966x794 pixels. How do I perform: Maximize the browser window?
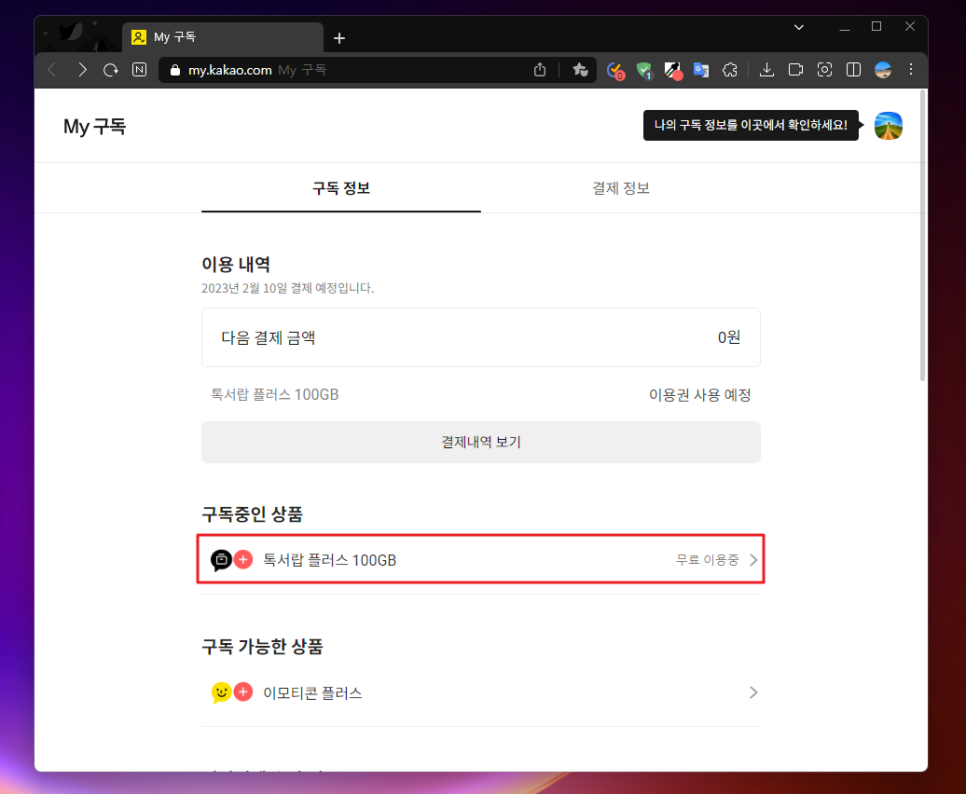[x=877, y=26]
